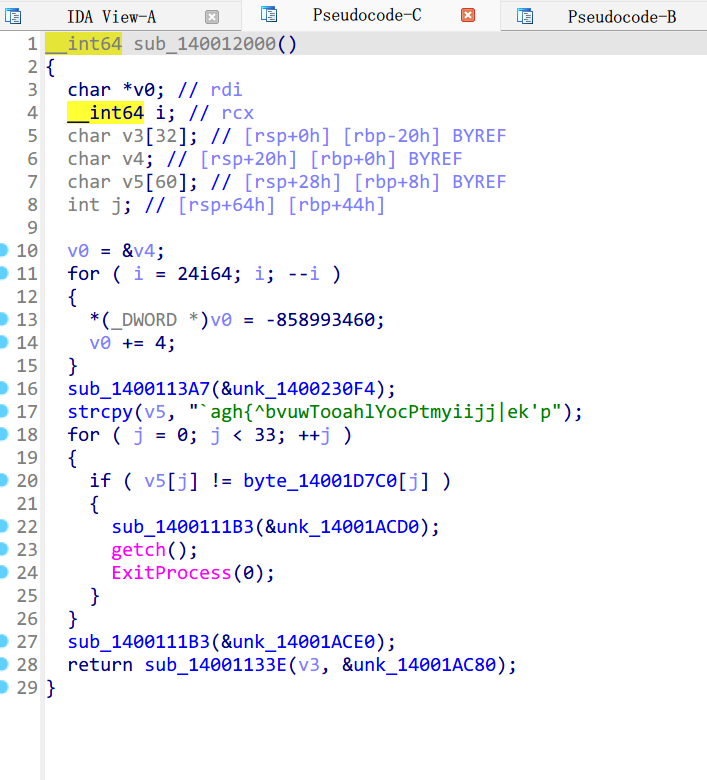The height and width of the screenshot is (780, 707).
Task: Switch to the IDA View-A tab
Action: (x=111, y=17)
